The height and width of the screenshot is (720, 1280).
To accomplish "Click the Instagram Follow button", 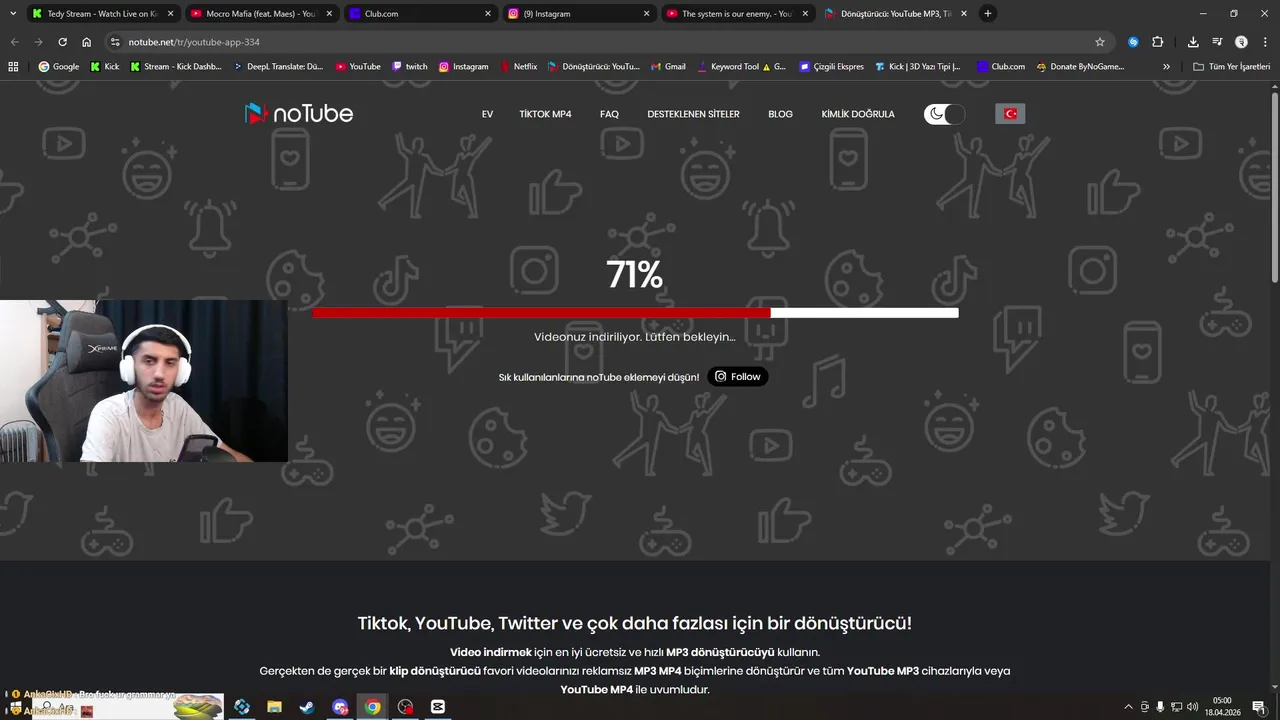I will click(x=738, y=376).
